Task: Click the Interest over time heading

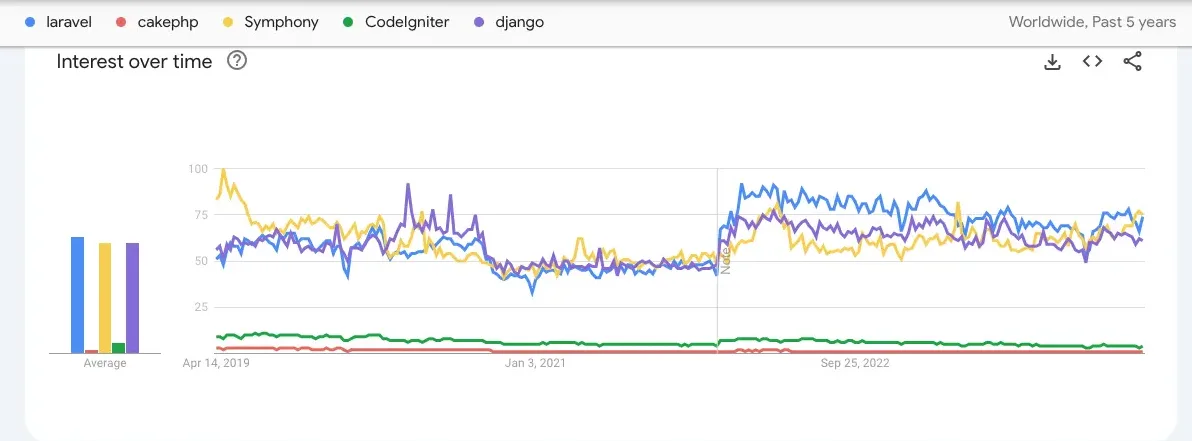Action: (134, 62)
